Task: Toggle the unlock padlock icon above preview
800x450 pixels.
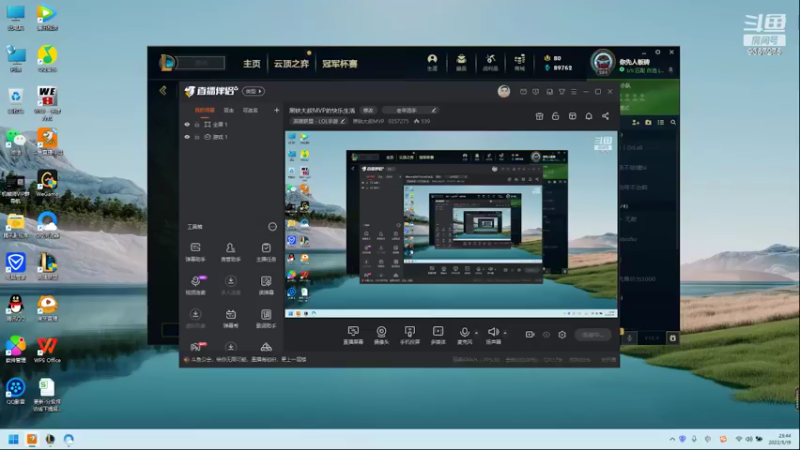Action: pyautogui.click(x=556, y=116)
